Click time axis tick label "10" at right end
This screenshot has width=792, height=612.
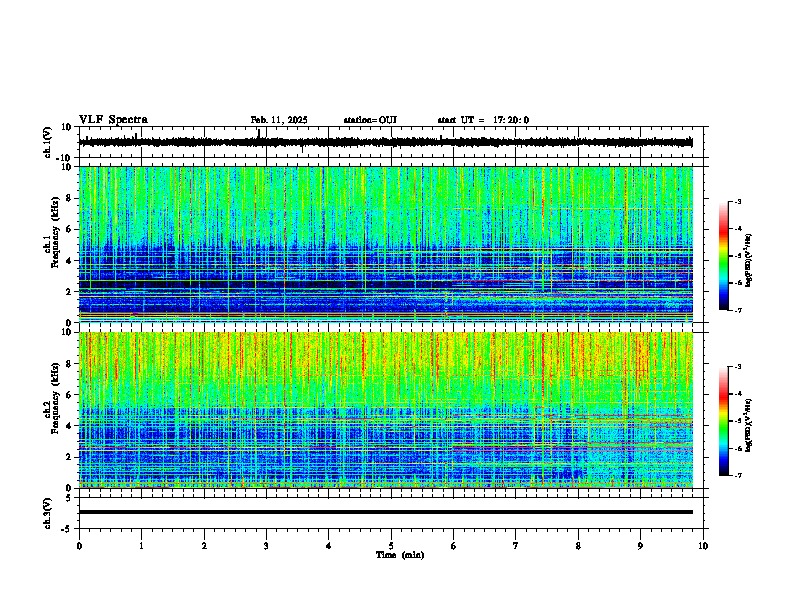coord(703,546)
